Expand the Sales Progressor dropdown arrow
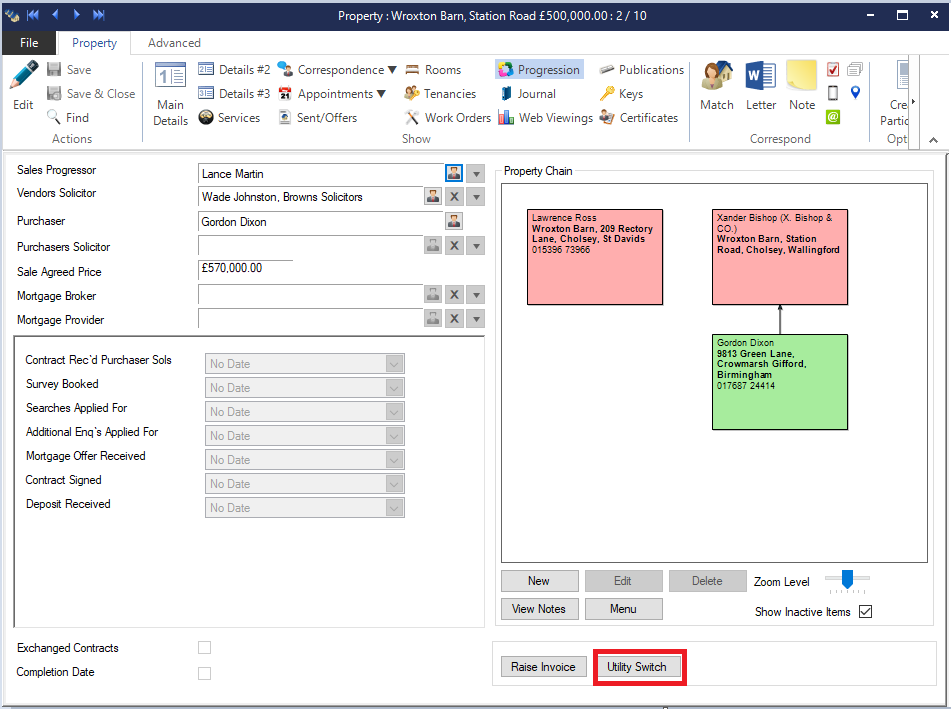The height and width of the screenshot is (709, 951). pyautogui.click(x=476, y=174)
